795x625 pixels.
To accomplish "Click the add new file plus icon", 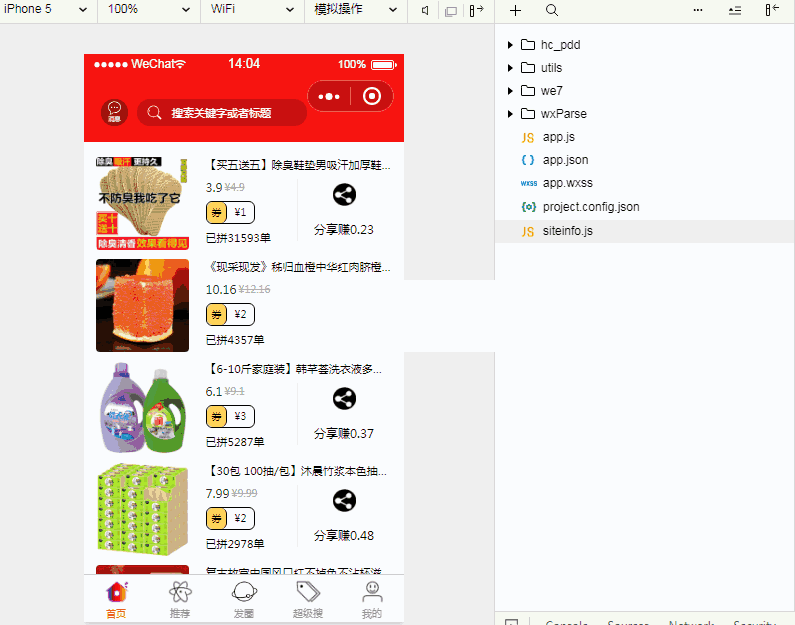I will 515,10.
